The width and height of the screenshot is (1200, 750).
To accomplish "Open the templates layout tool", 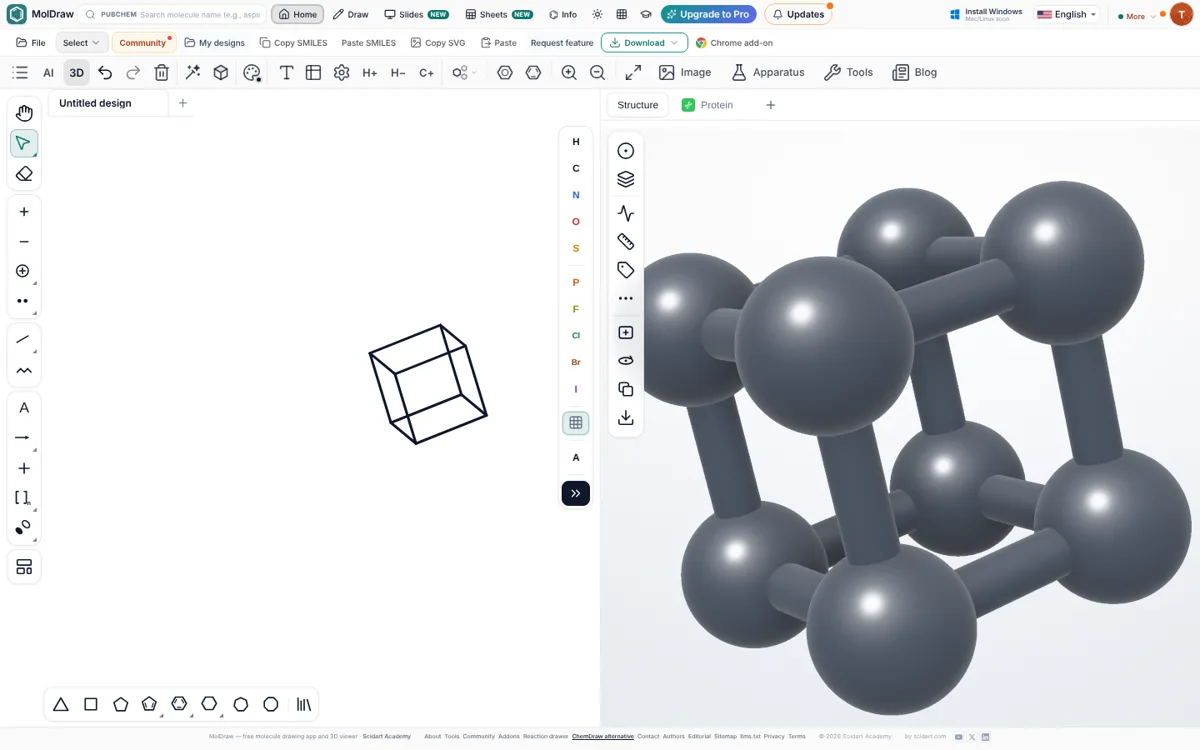I will [24, 567].
